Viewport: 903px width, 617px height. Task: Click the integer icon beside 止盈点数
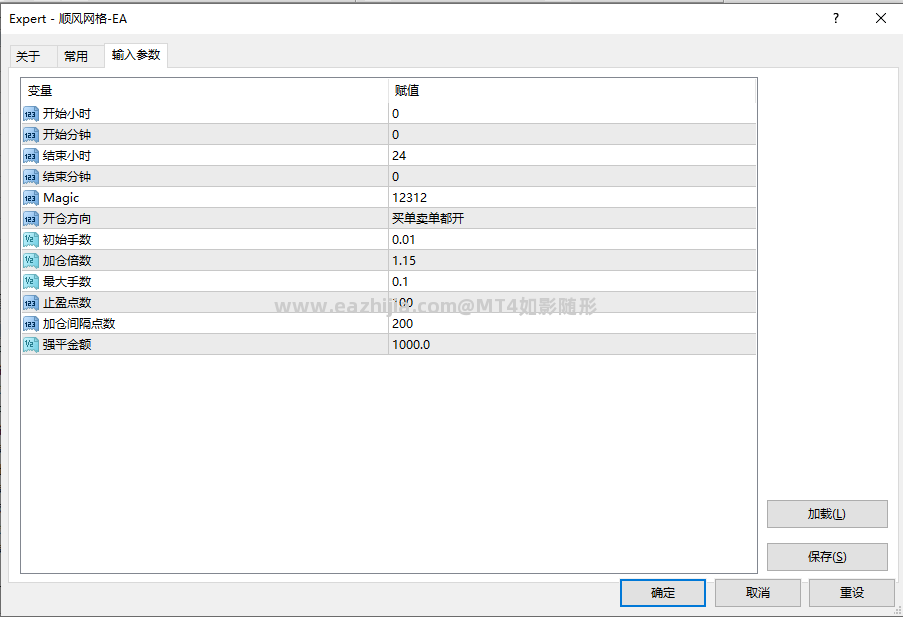coord(31,303)
